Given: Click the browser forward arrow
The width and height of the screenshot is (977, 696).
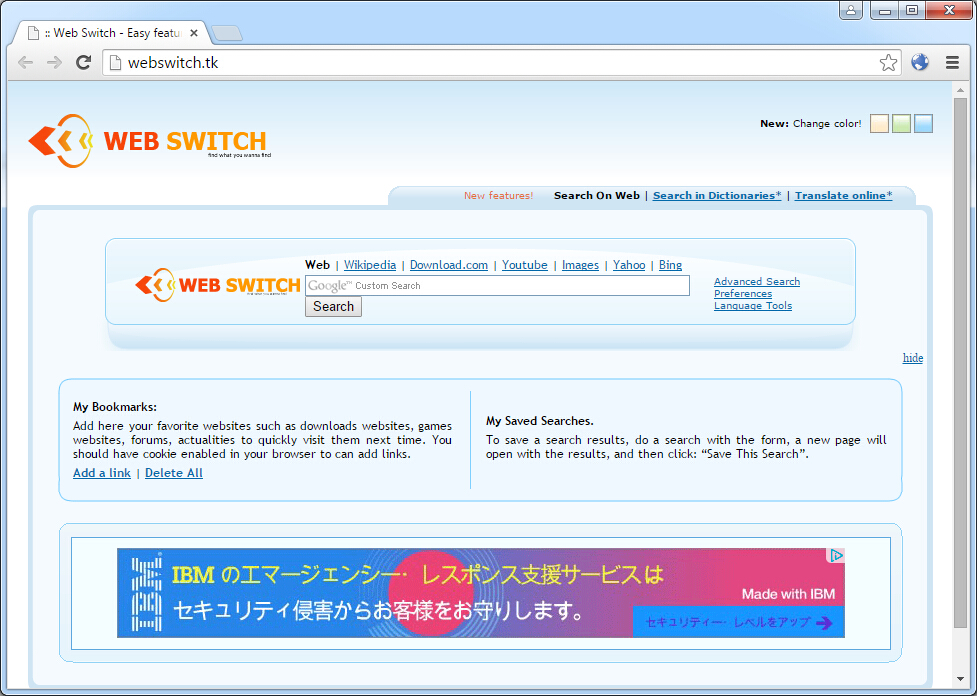Looking at the screenshot, I should (54, 62).
